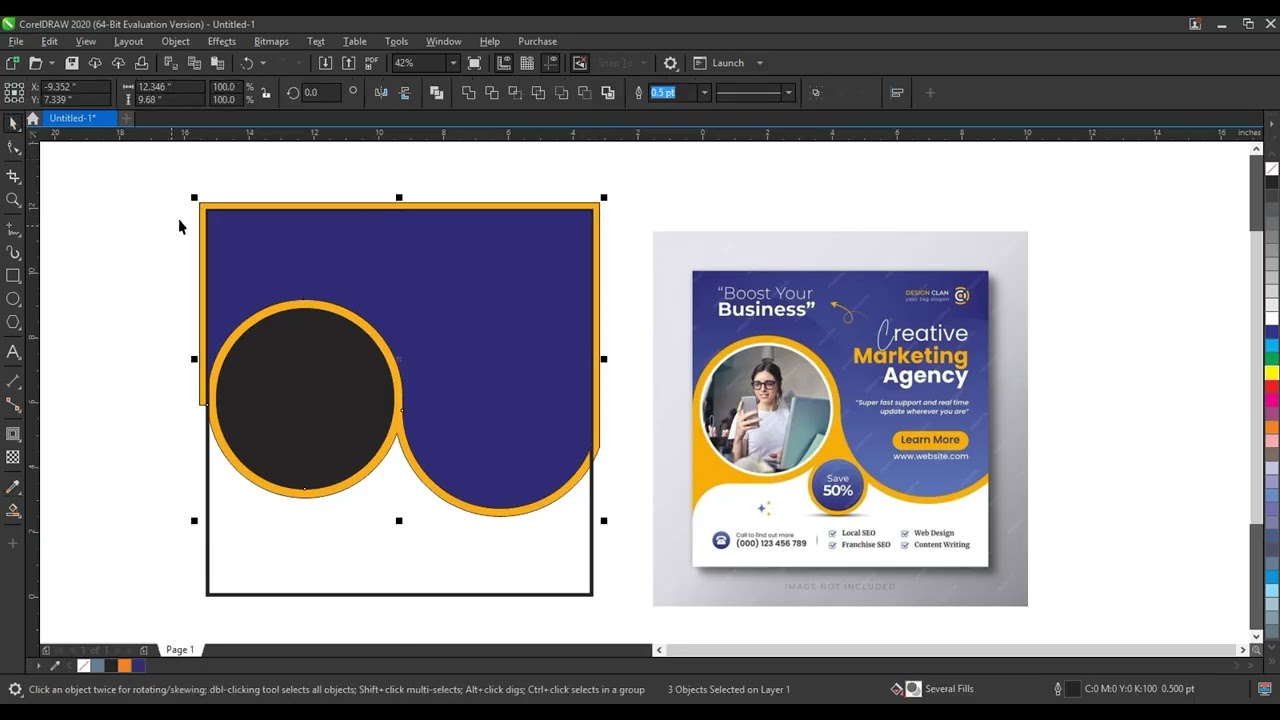Select the Page 1 tab
The height and width of the screenshot is (720, 1280).
(180, 650)
